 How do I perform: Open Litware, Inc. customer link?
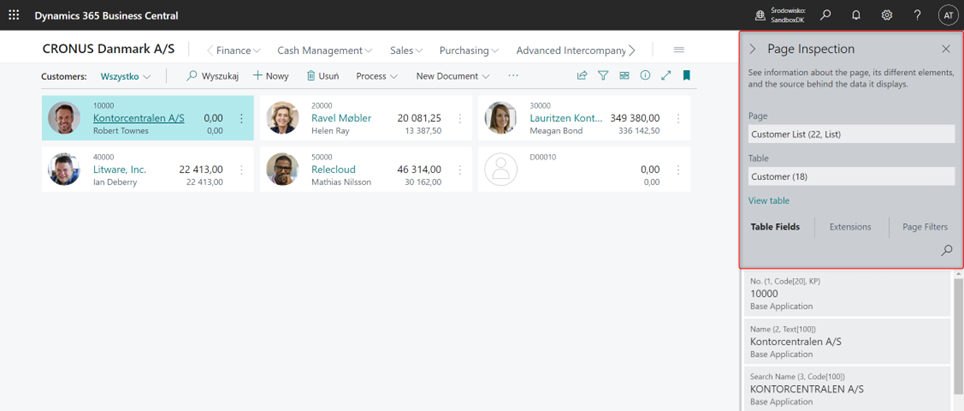[120, 169]
